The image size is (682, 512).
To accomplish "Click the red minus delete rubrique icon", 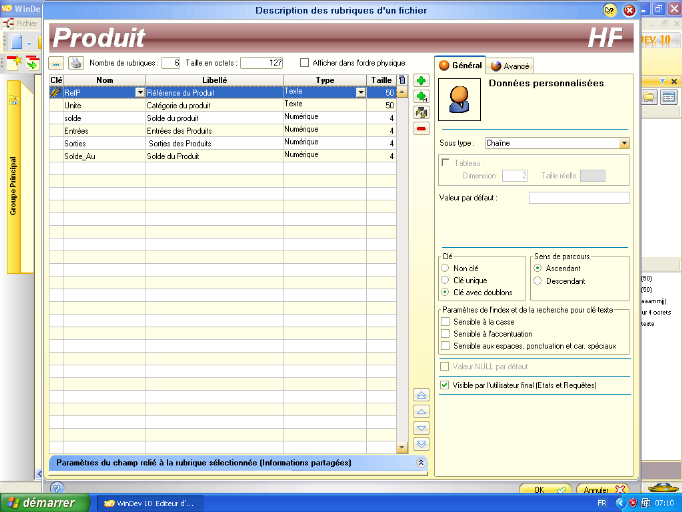I will click(421, 128).
